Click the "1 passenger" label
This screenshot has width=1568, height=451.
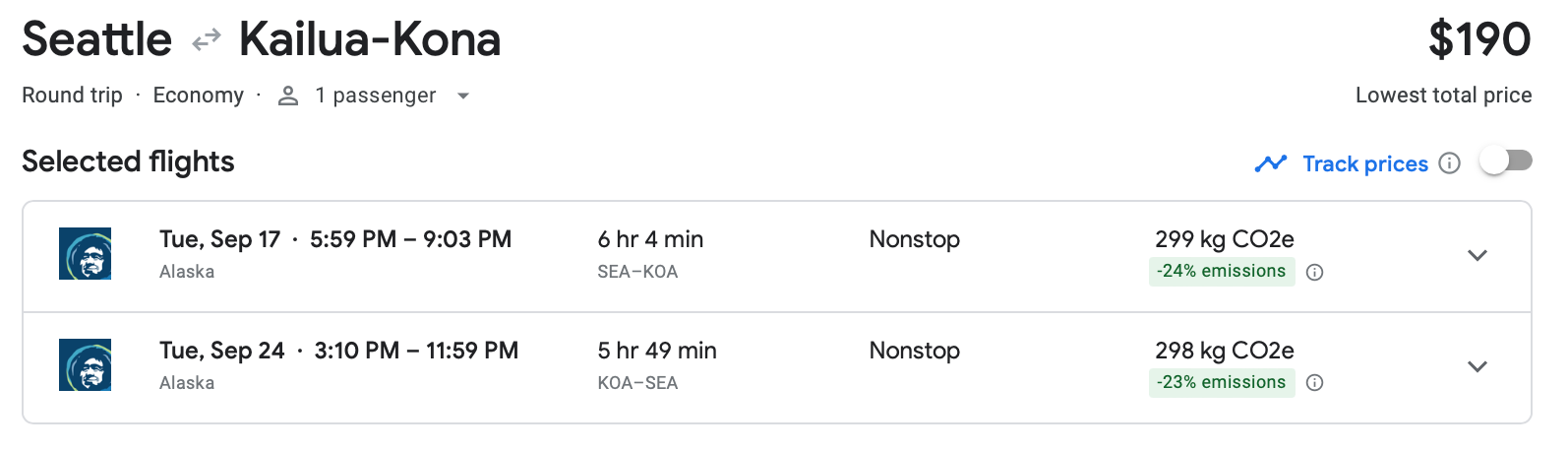375,96
